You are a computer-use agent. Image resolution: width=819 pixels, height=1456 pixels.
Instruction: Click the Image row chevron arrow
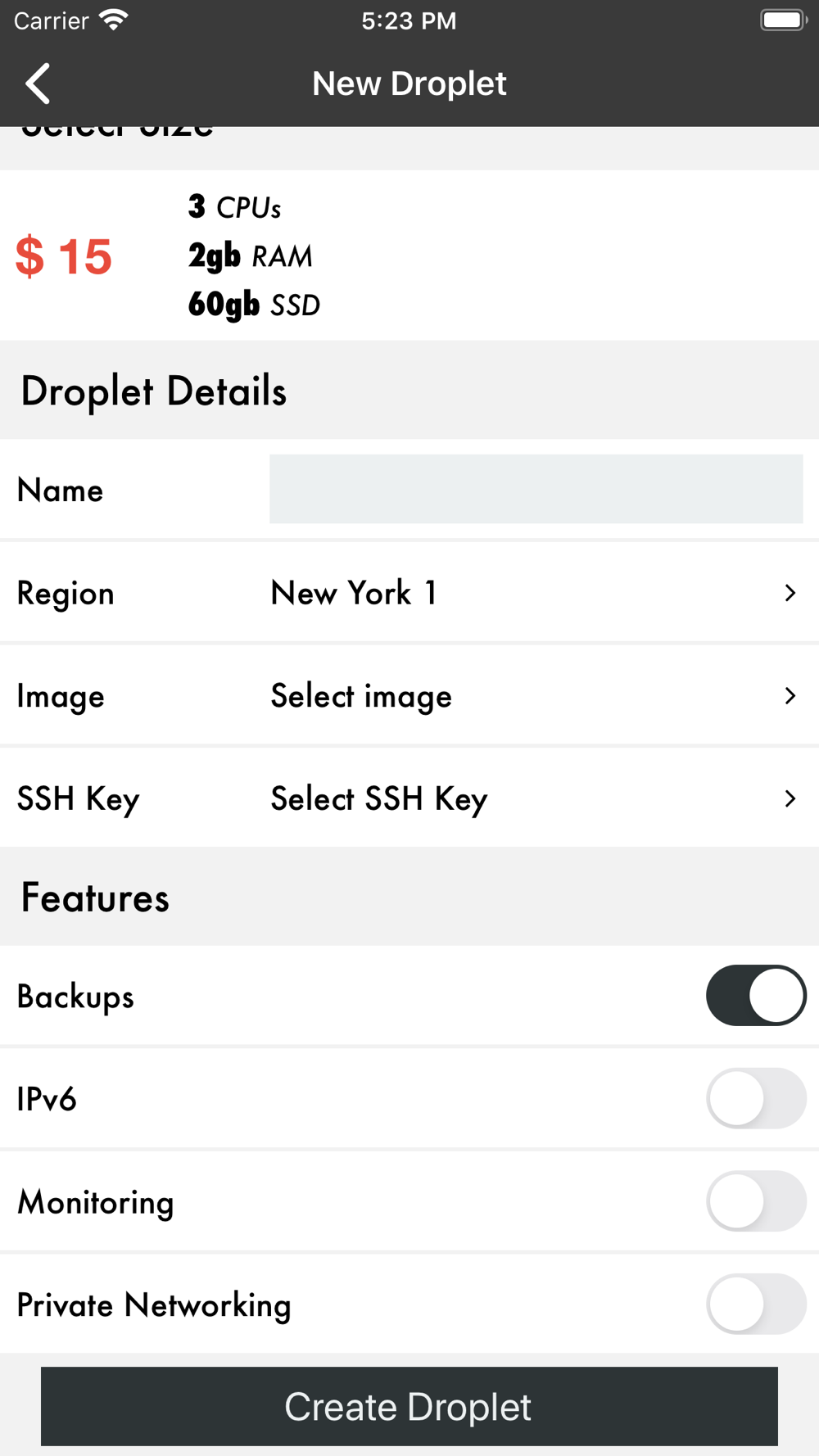[790, 696]
